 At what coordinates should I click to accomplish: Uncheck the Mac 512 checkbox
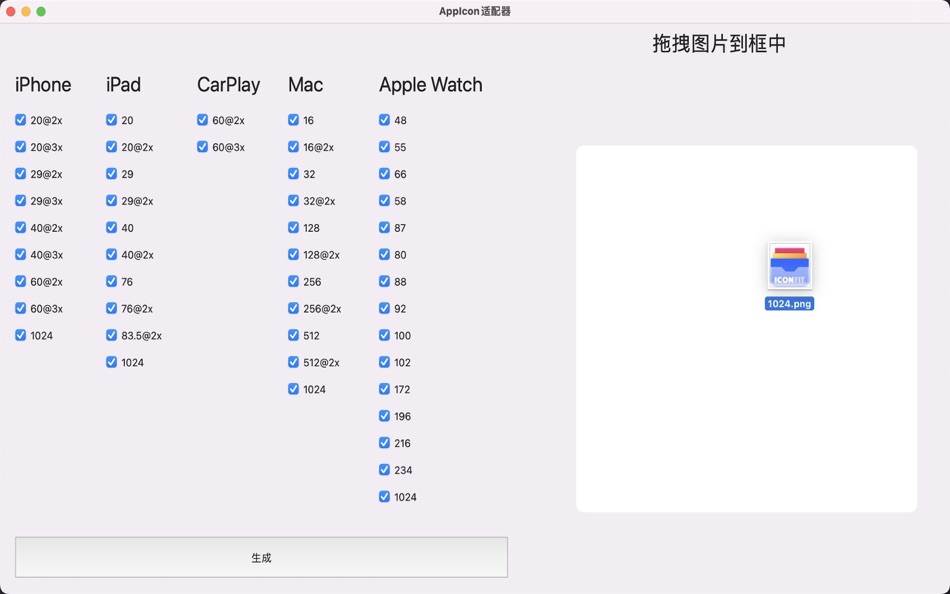(293, 335)
